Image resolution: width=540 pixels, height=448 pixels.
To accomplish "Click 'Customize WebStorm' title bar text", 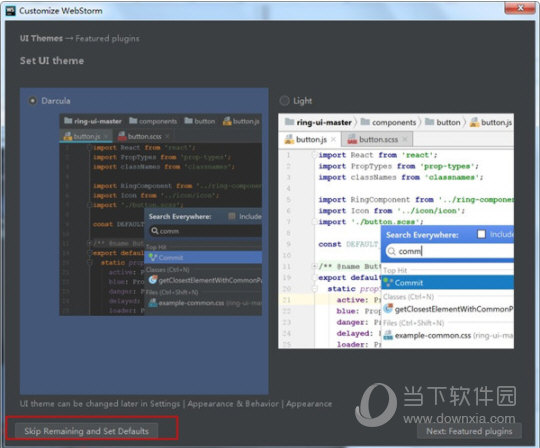I will (x=61, y=11).
